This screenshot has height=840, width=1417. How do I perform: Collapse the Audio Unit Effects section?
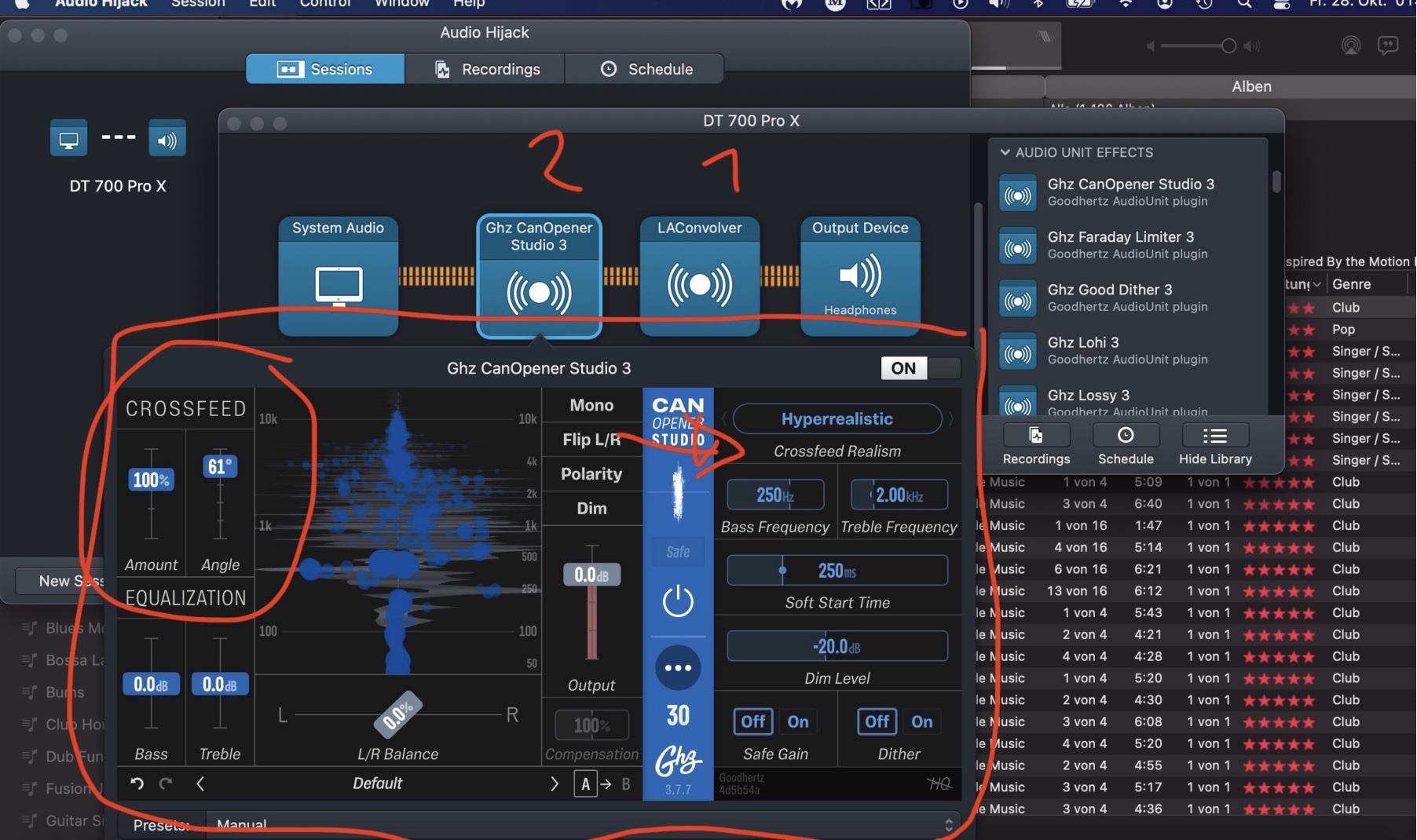1005,152
